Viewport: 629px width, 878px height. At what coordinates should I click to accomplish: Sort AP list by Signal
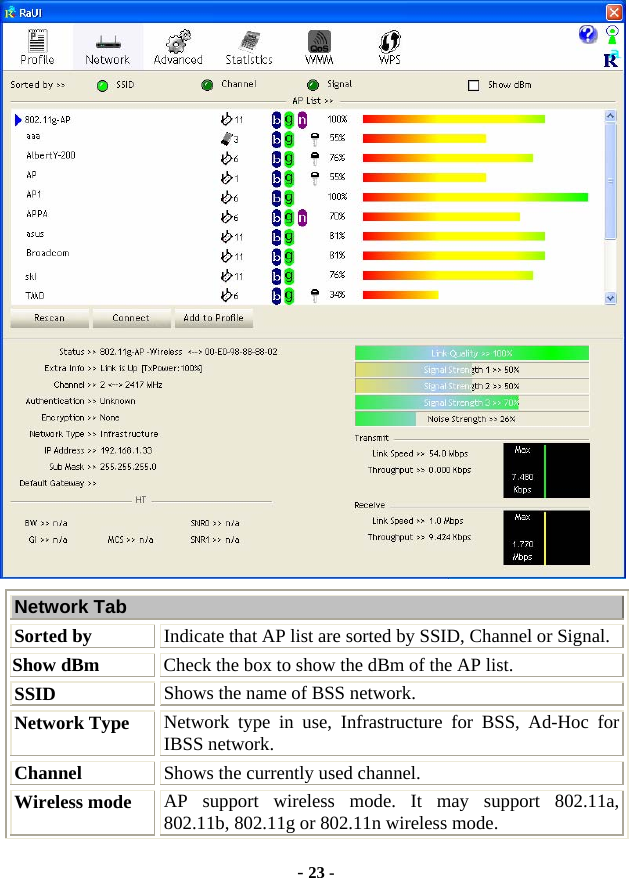[313, 85]
